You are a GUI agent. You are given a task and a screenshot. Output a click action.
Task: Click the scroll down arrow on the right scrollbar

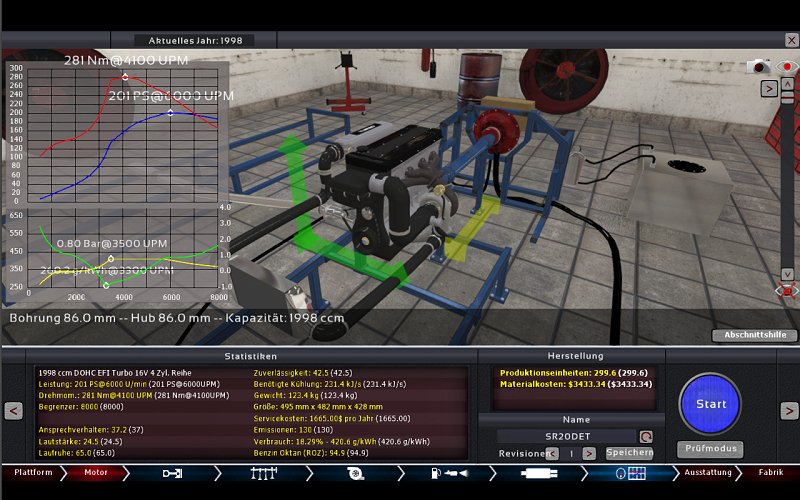pyautogui.click(x=787, y=274)
